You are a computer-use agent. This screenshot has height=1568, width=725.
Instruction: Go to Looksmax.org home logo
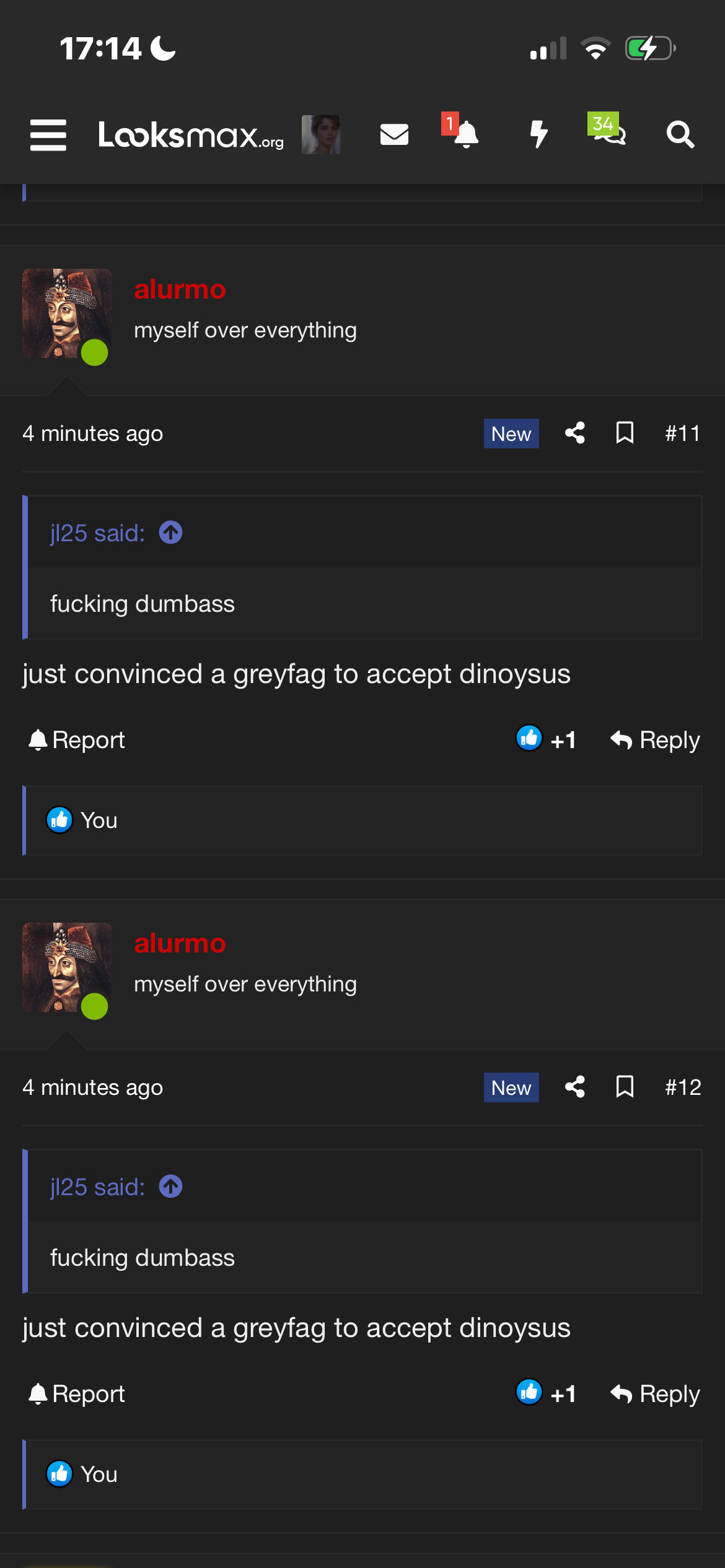tap(191, 135)
